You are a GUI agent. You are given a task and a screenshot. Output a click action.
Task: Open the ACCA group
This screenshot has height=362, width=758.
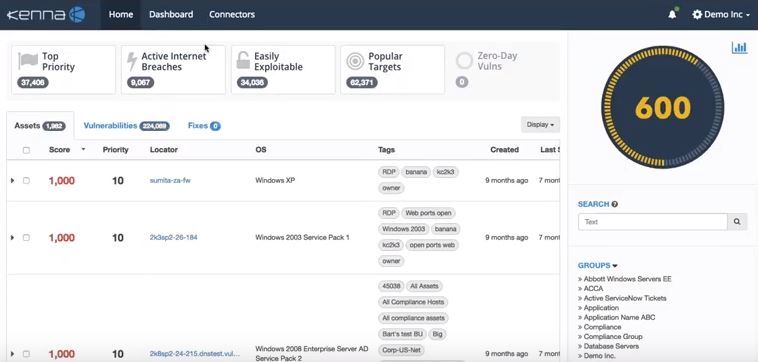[x=593, y=289]
